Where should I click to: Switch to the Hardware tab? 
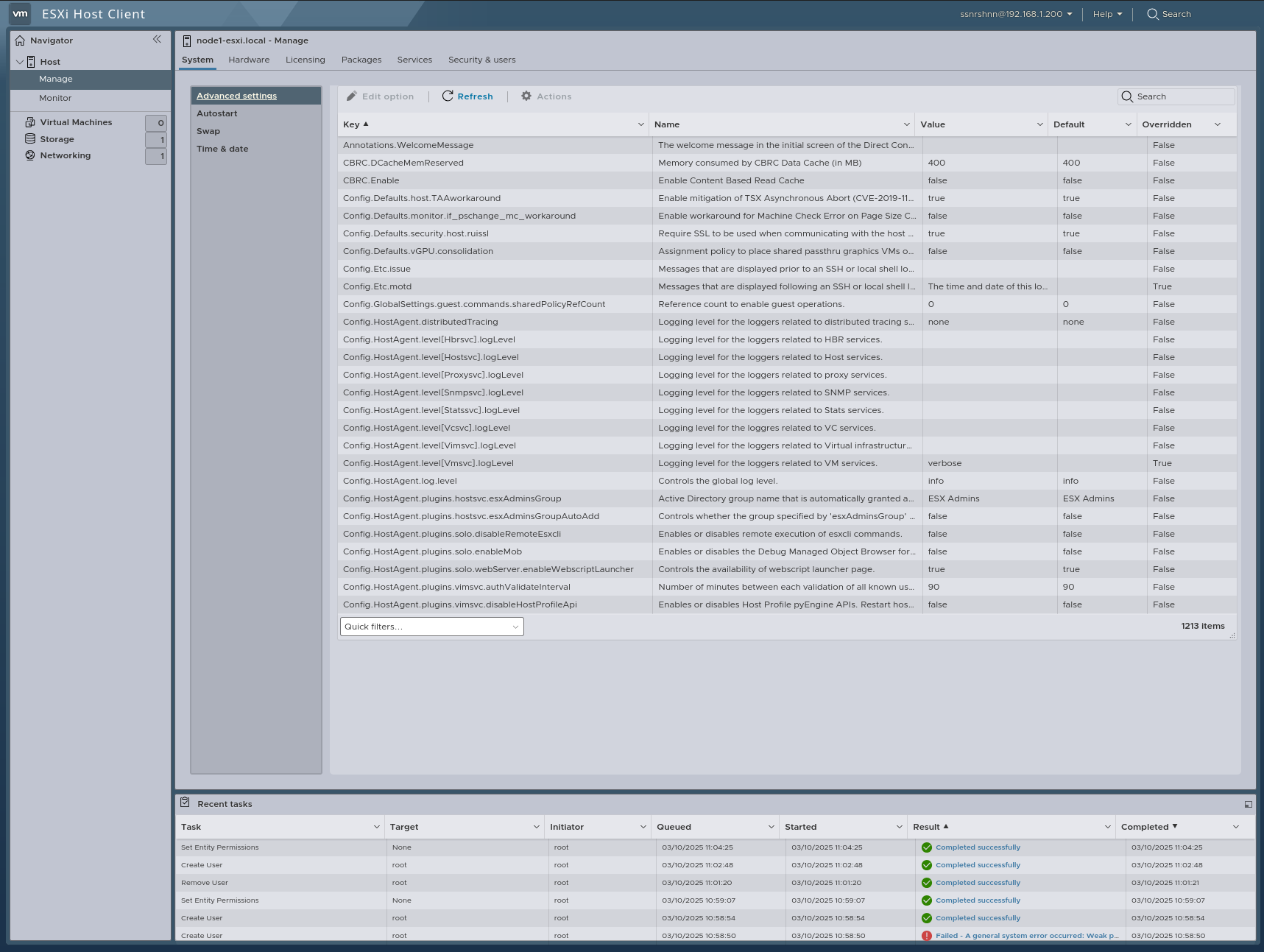point(248,60)
